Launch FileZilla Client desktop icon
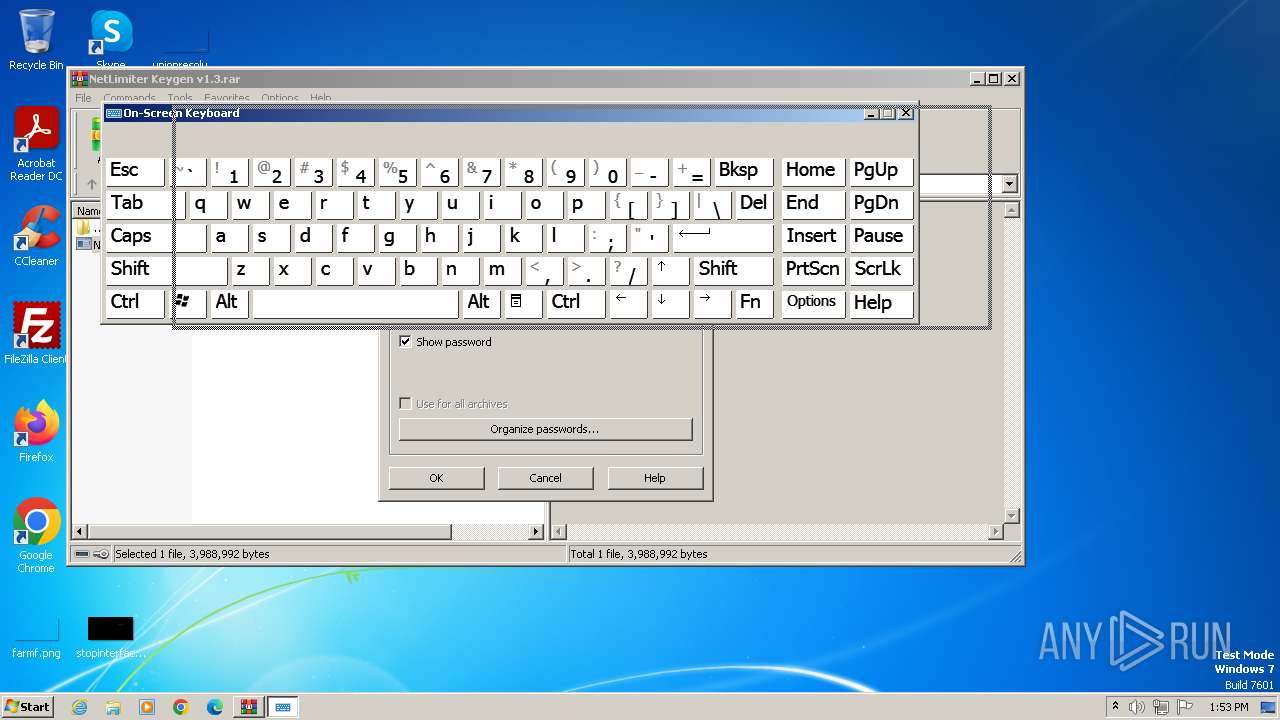 (x=36, y=334)
